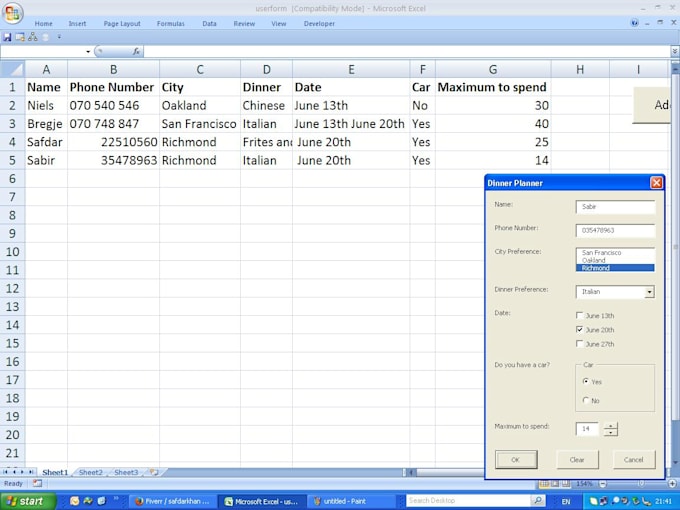Switch to Sheet3 tab

pyautogui.click(x=126, y=472)
